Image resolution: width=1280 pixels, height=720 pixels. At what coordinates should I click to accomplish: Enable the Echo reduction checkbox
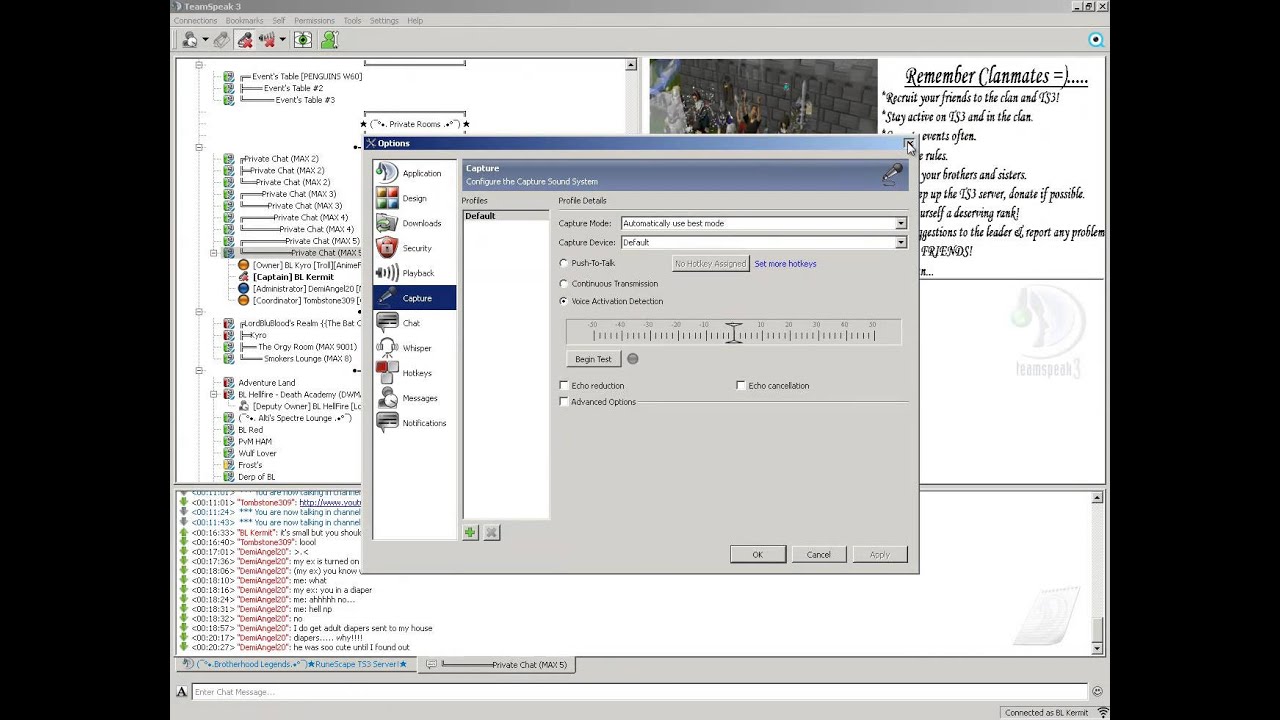(x=564, y=385)
